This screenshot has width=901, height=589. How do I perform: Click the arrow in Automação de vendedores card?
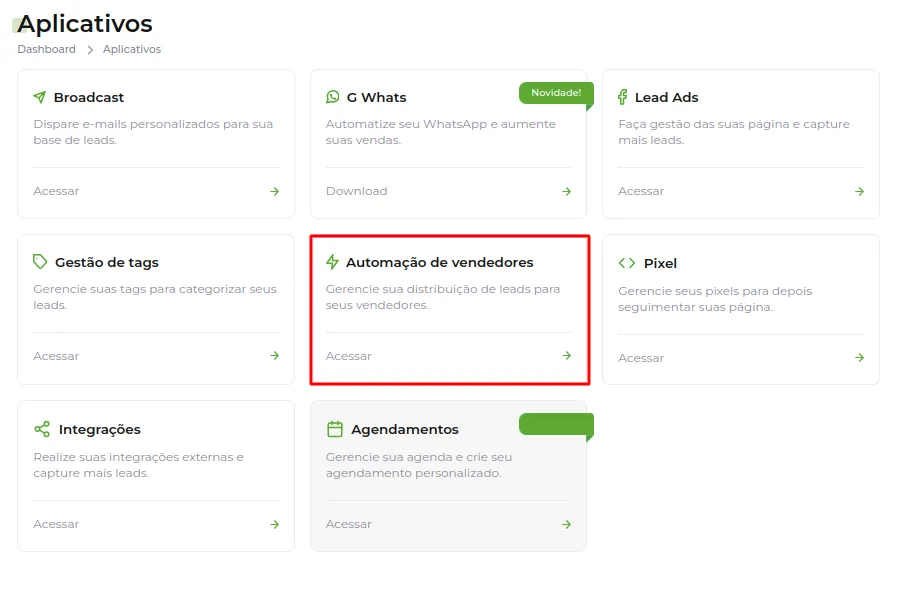click(x=567, y=356)
